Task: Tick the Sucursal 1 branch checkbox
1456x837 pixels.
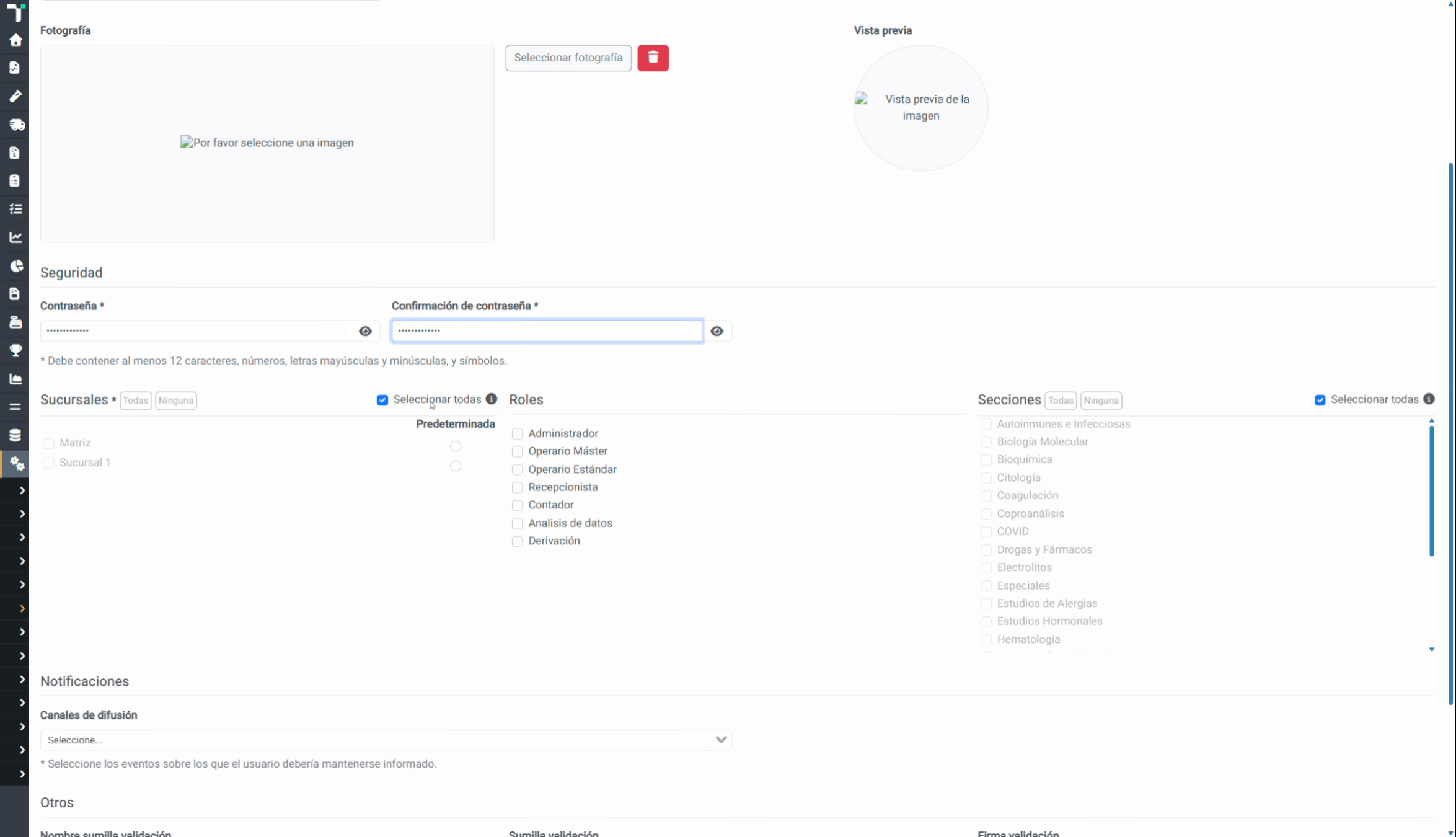Action: [48, 463]
